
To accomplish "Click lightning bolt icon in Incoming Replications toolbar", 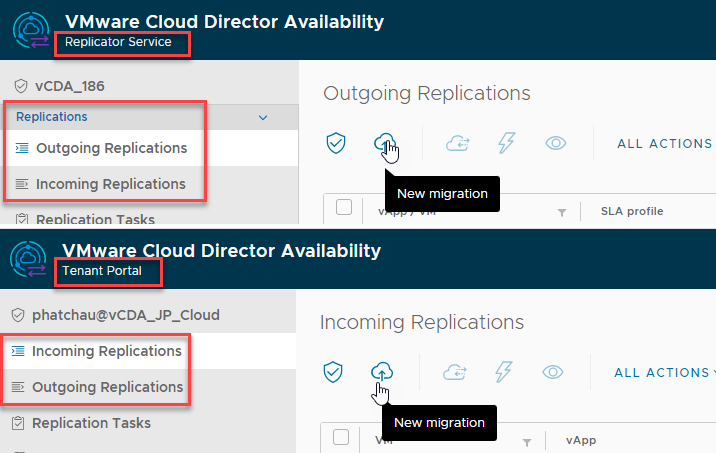I will [504, 372].
